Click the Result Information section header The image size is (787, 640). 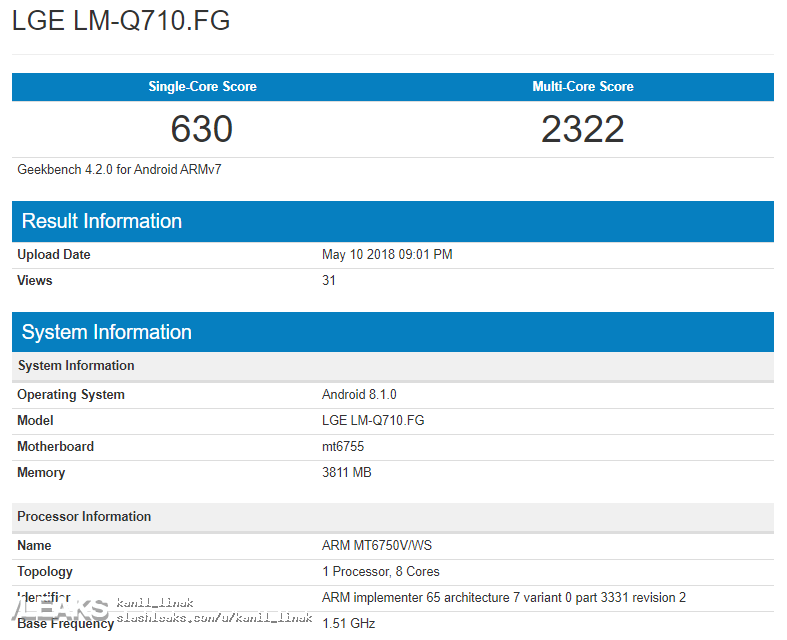tap(393, 221)
